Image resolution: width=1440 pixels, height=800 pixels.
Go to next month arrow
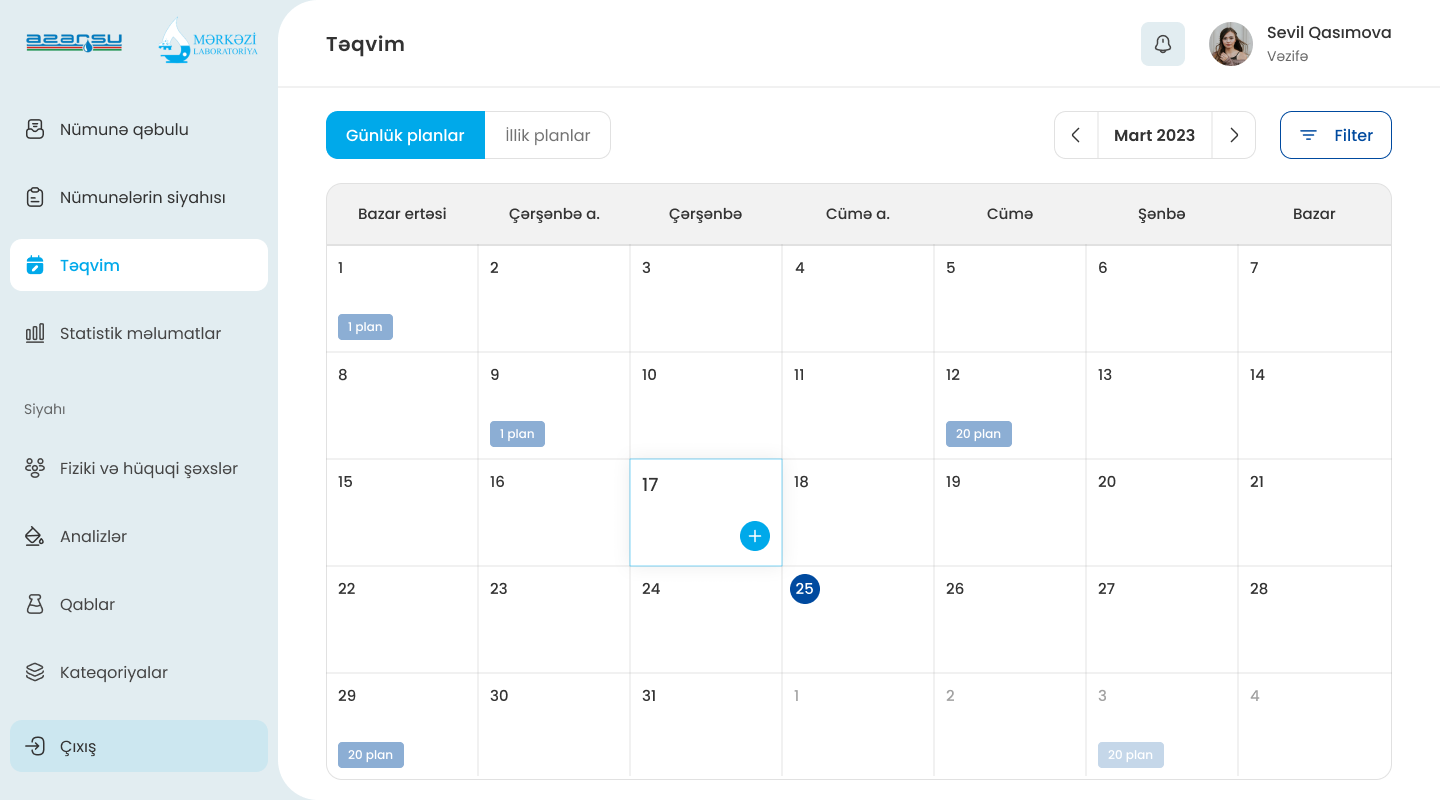coord(1234,135)
